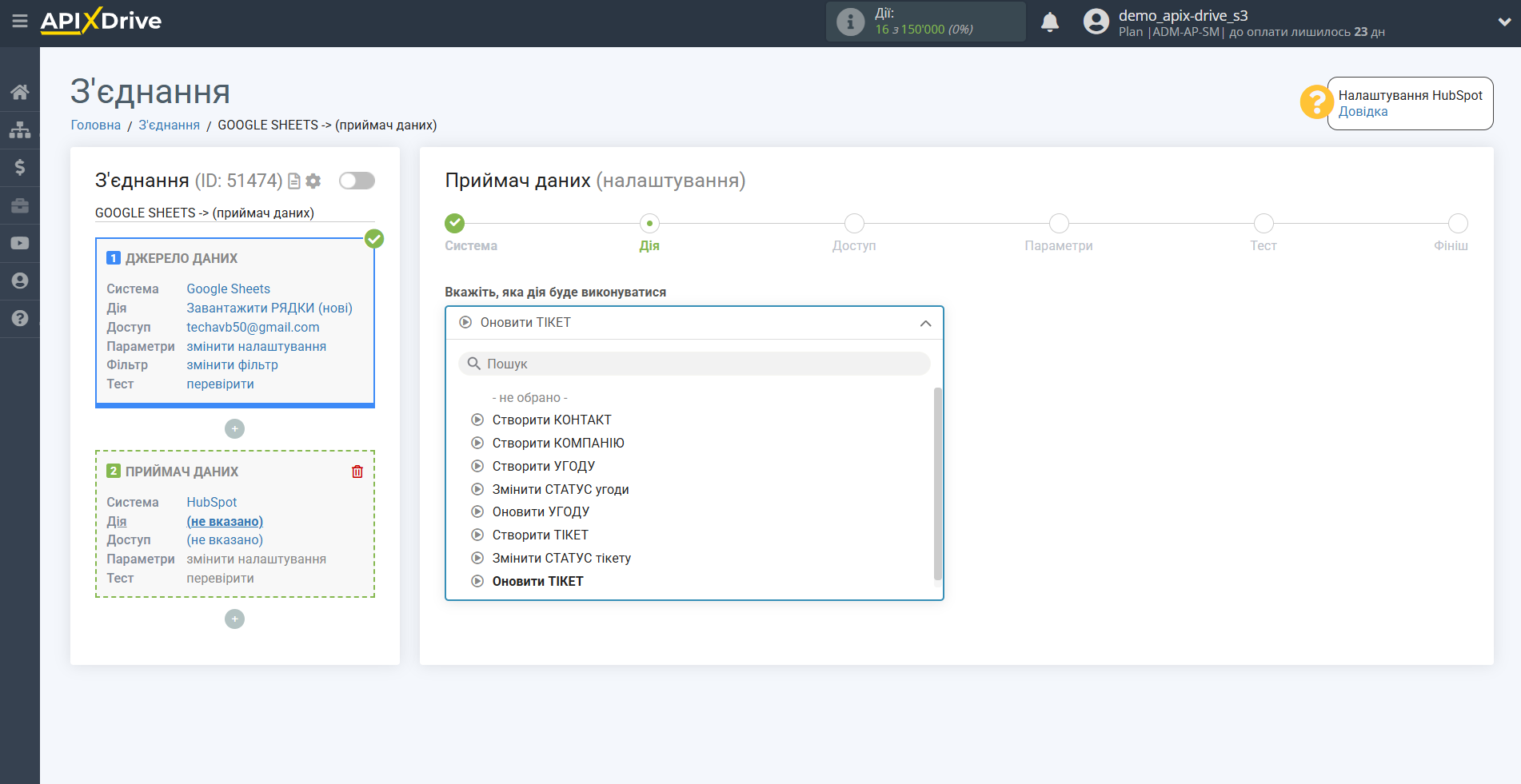Open the HubSpot system link
The height and width of the screenshot is (784, 1521).
212,503
